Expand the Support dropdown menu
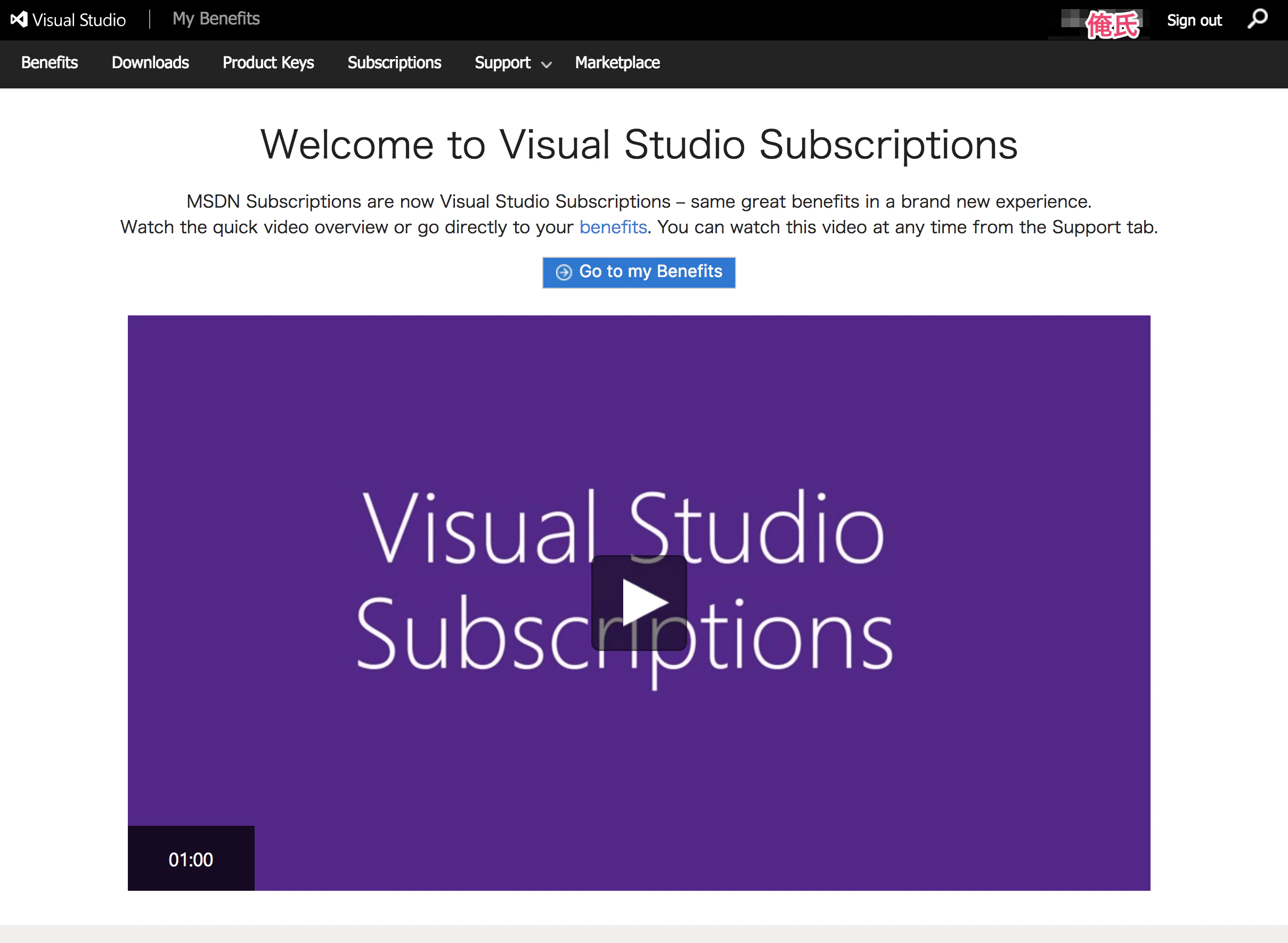Screen dimensions: 1288x943 point(513,63)
